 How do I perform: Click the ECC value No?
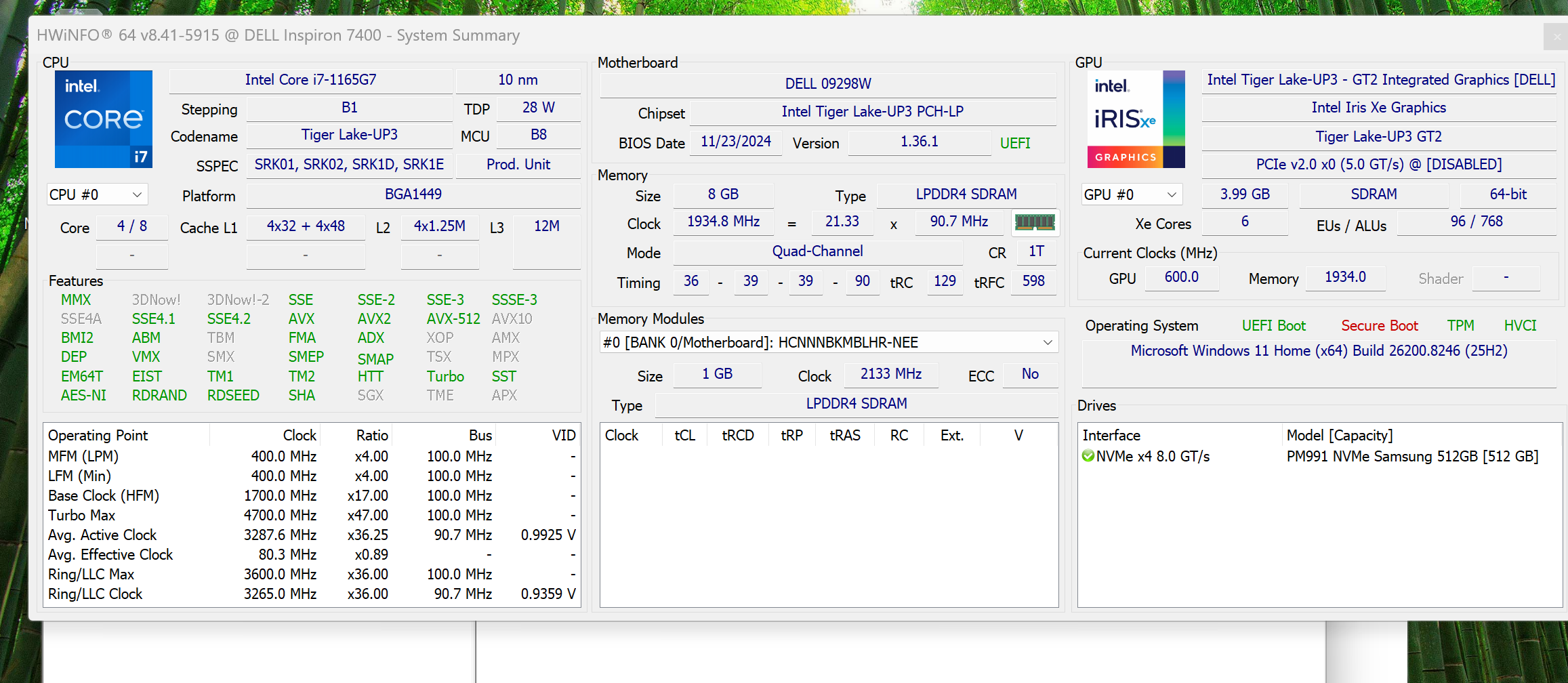pyautogui.click(x=1030, y=375)
